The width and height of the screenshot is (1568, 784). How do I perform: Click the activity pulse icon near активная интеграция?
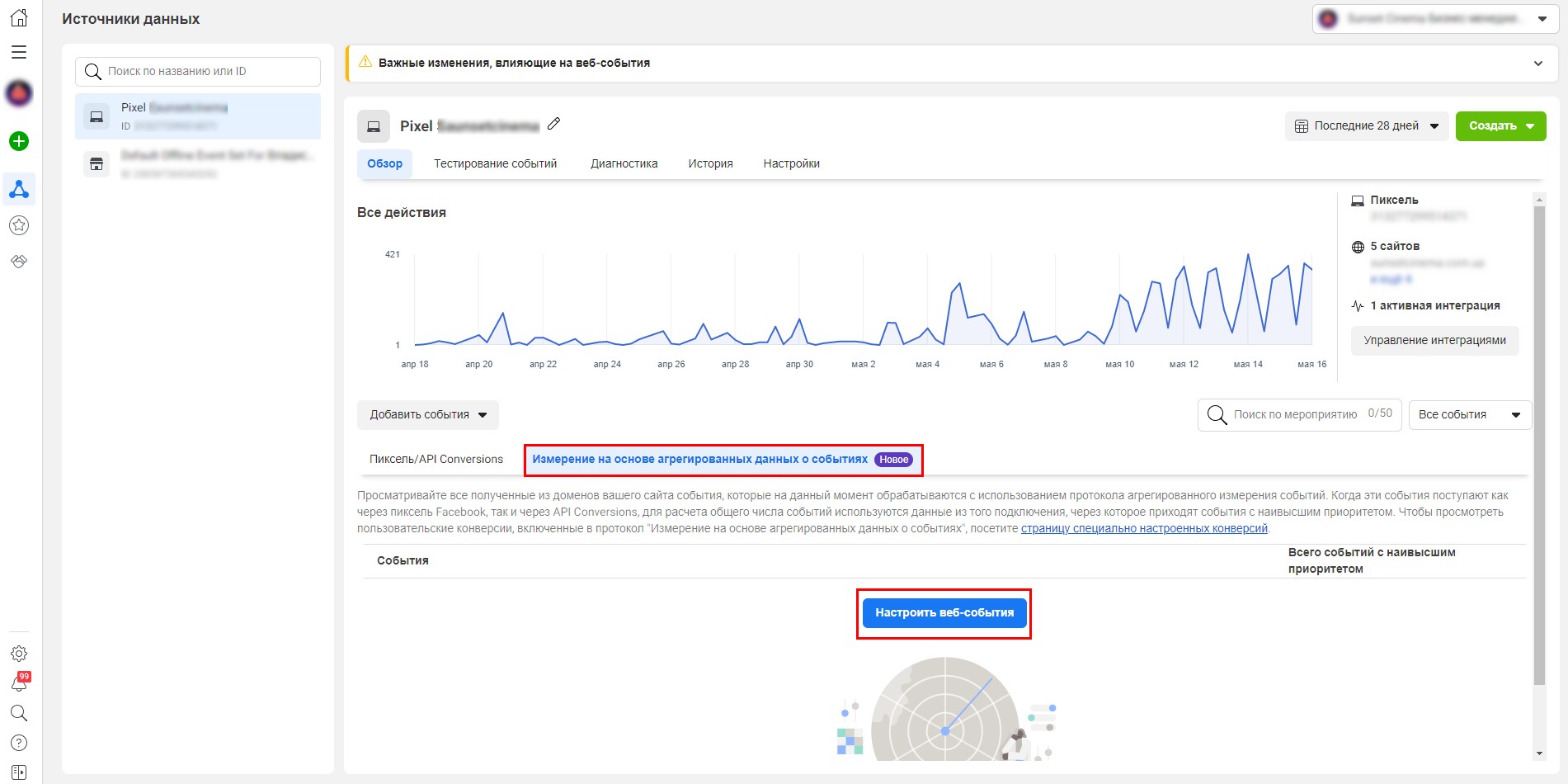coord(1358,306)
